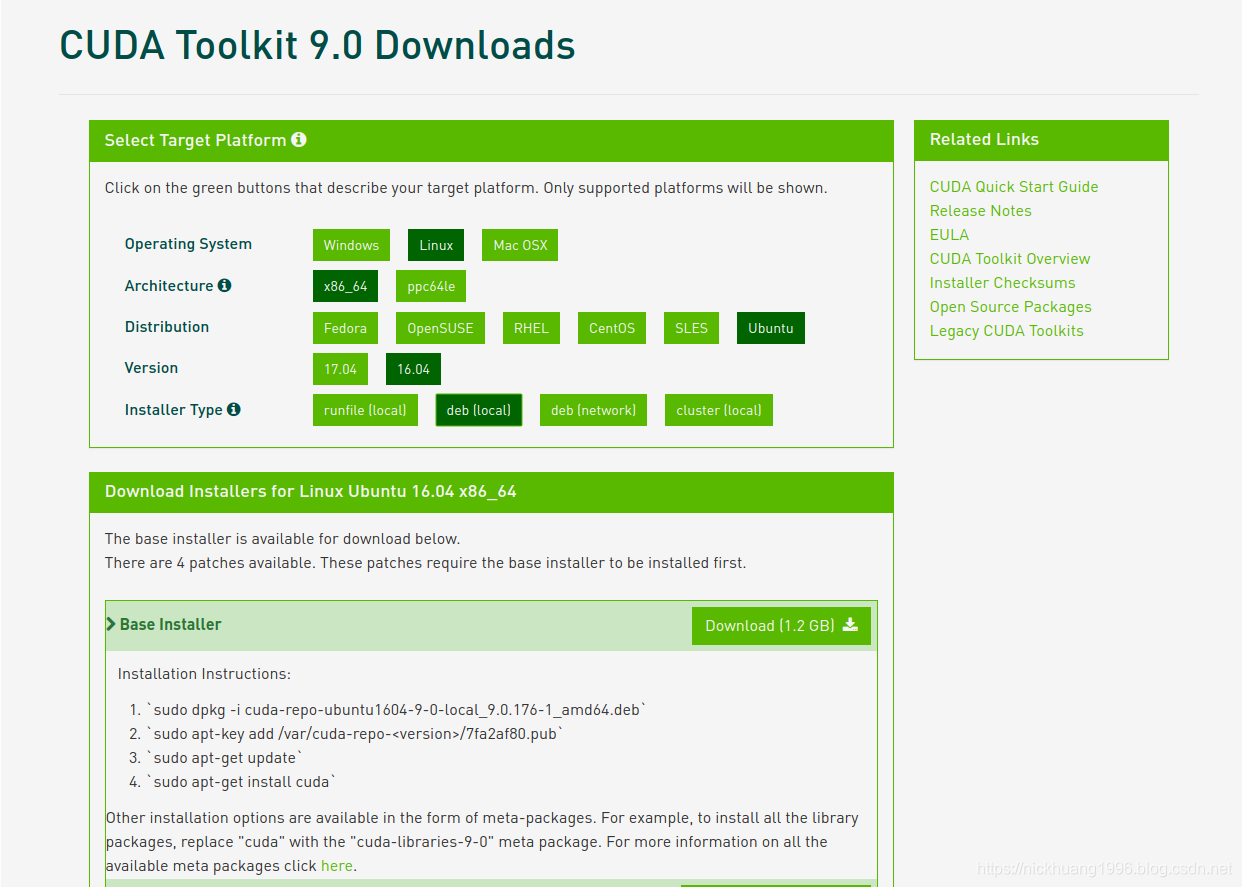Pick deb (local) installer type
This screenshot has height=887, width=1242.
pos(479,410)
